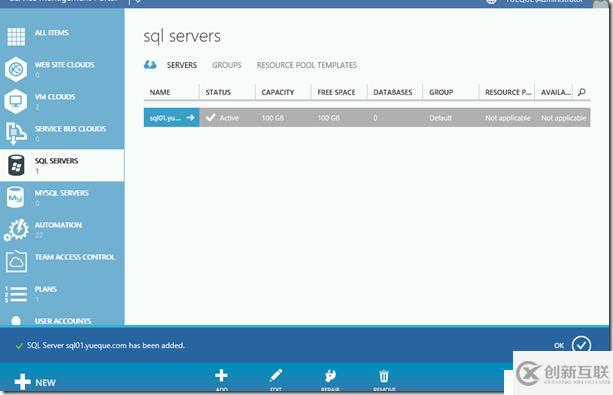Open Plans in sidebar

pos(46,289)
